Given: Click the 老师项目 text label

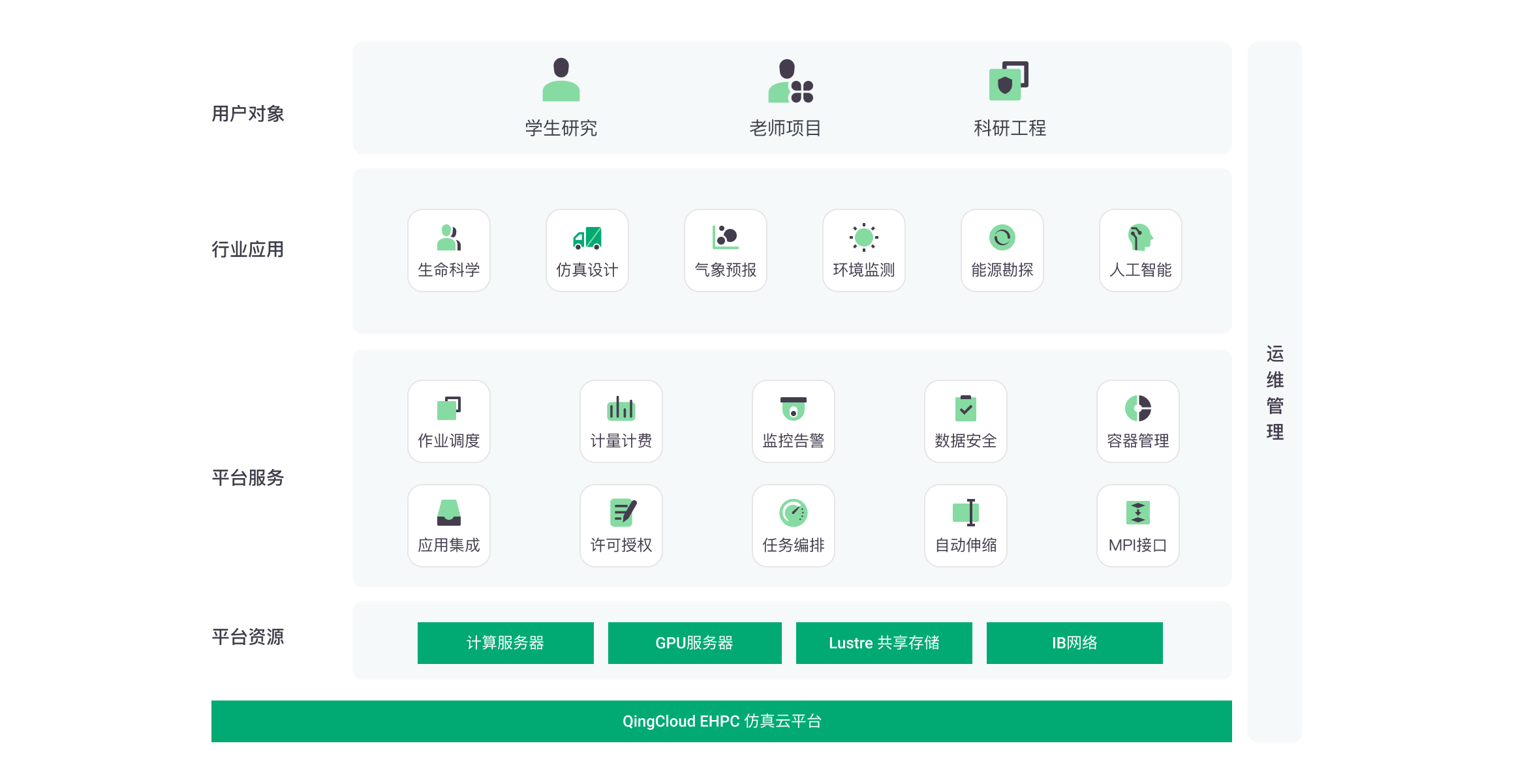Looking at the screenshot, I should tap(786, 128).
